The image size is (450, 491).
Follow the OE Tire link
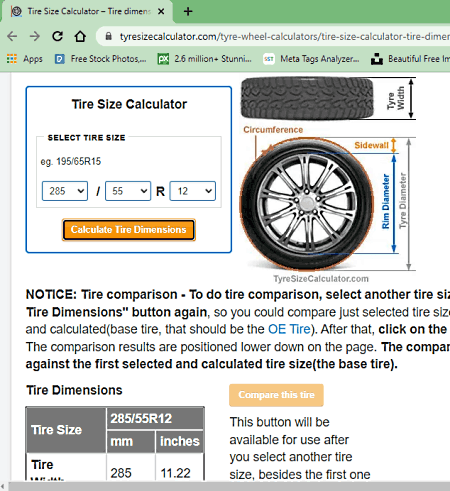[x=289, y=329]
